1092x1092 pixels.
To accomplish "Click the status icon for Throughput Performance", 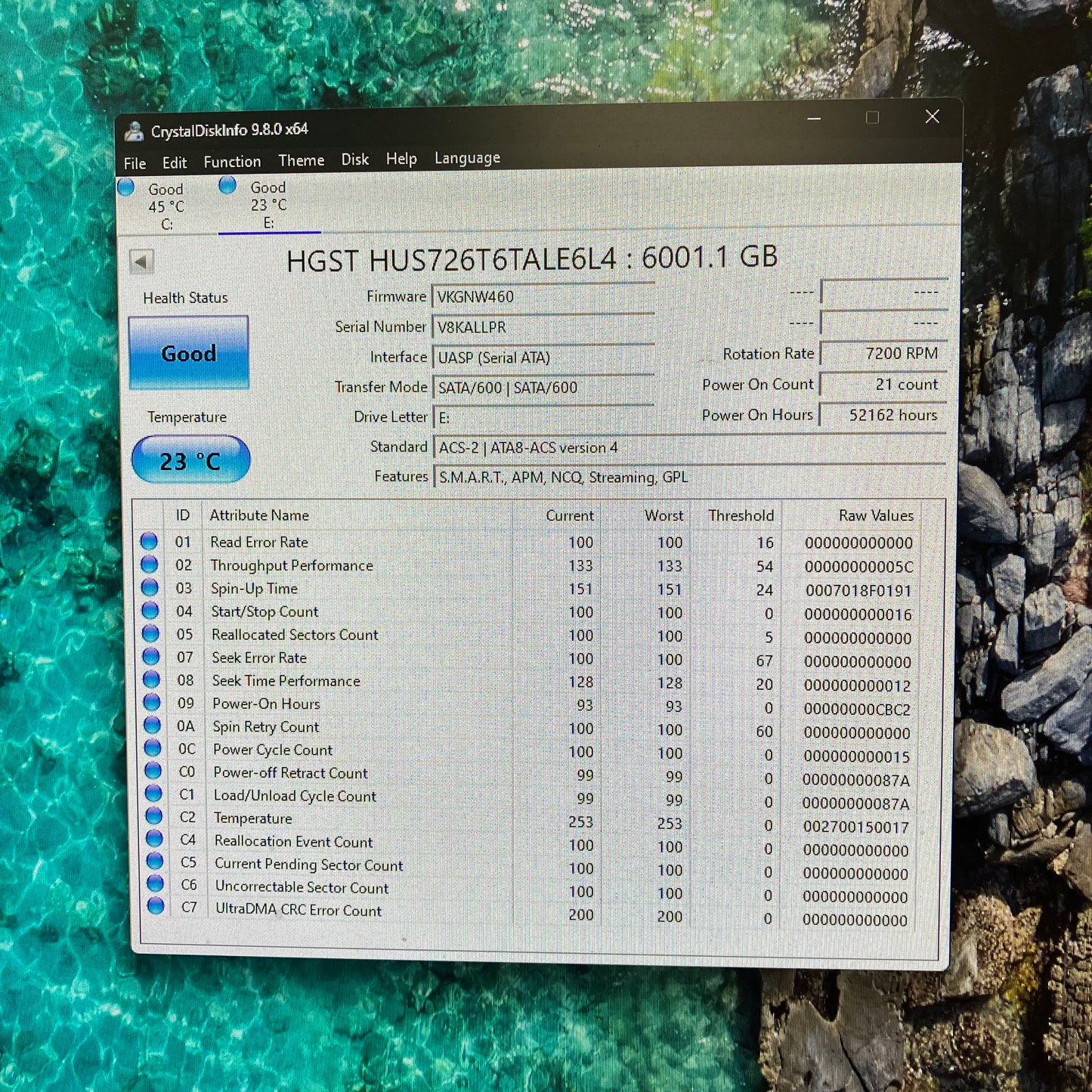I will [x=149, y=565].
